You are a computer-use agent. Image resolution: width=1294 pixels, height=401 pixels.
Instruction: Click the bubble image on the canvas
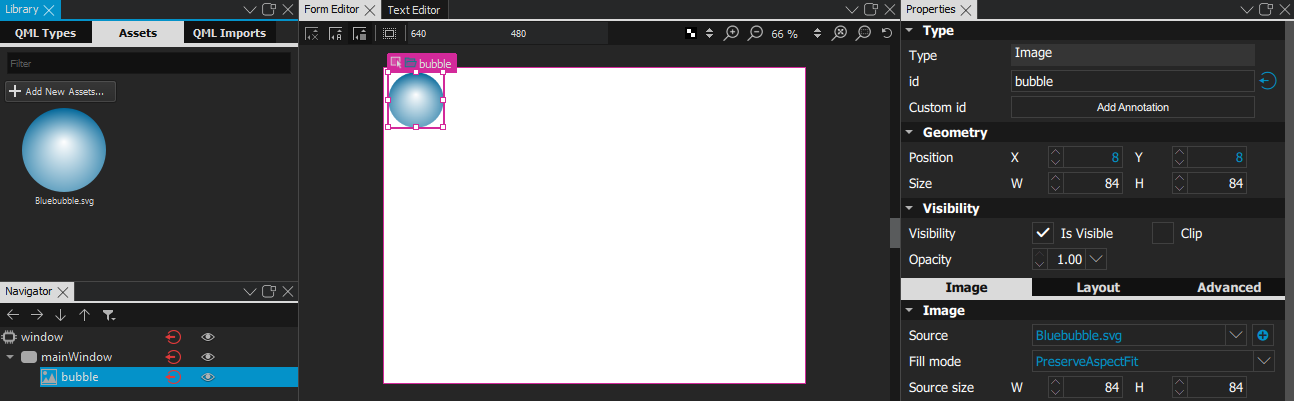(x=416, y=100)
